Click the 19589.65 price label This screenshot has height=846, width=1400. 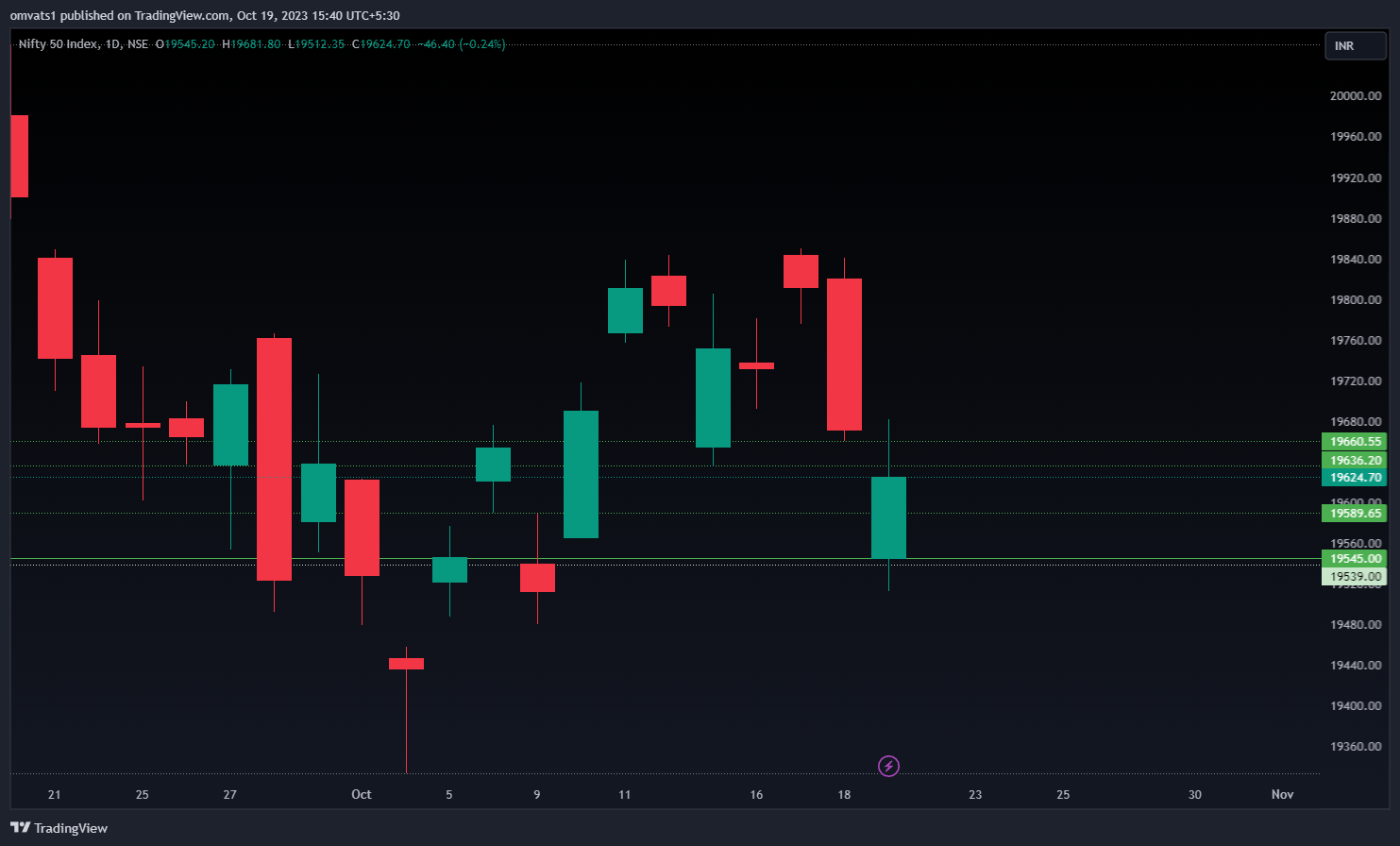[x=1355, y=514]
